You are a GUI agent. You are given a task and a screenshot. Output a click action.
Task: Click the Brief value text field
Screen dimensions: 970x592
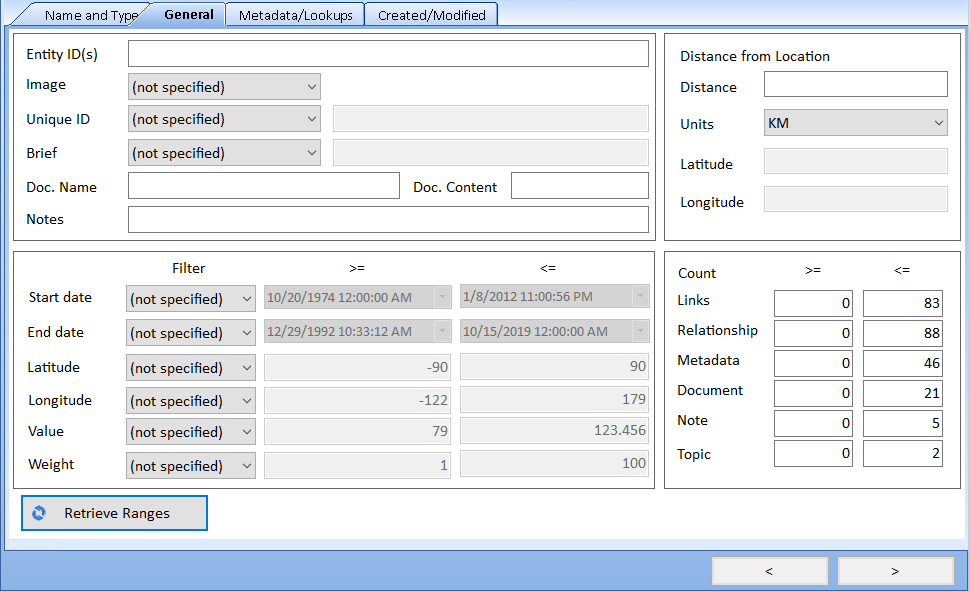(x=491, y=152)
